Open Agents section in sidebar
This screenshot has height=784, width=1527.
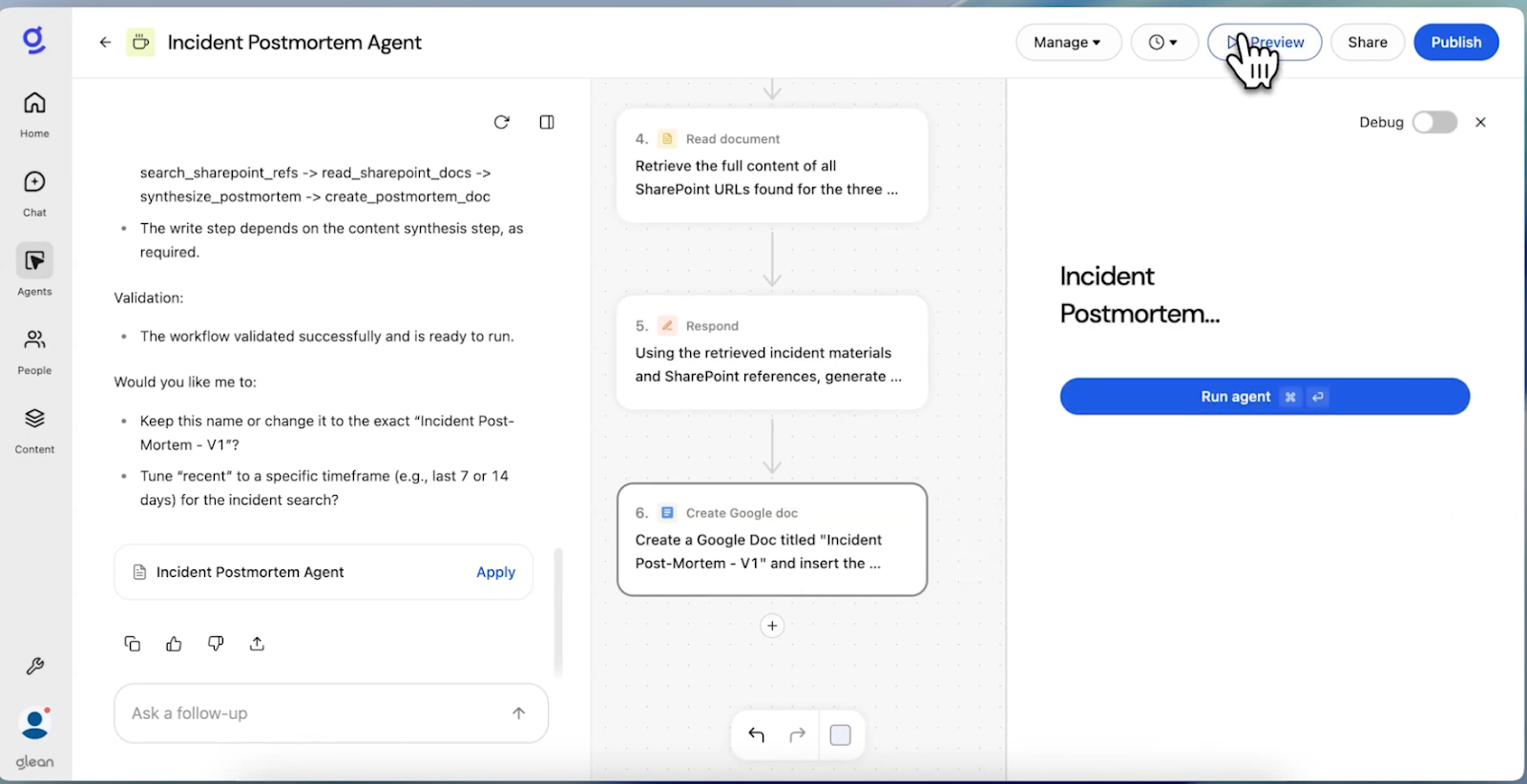(34, 271)
